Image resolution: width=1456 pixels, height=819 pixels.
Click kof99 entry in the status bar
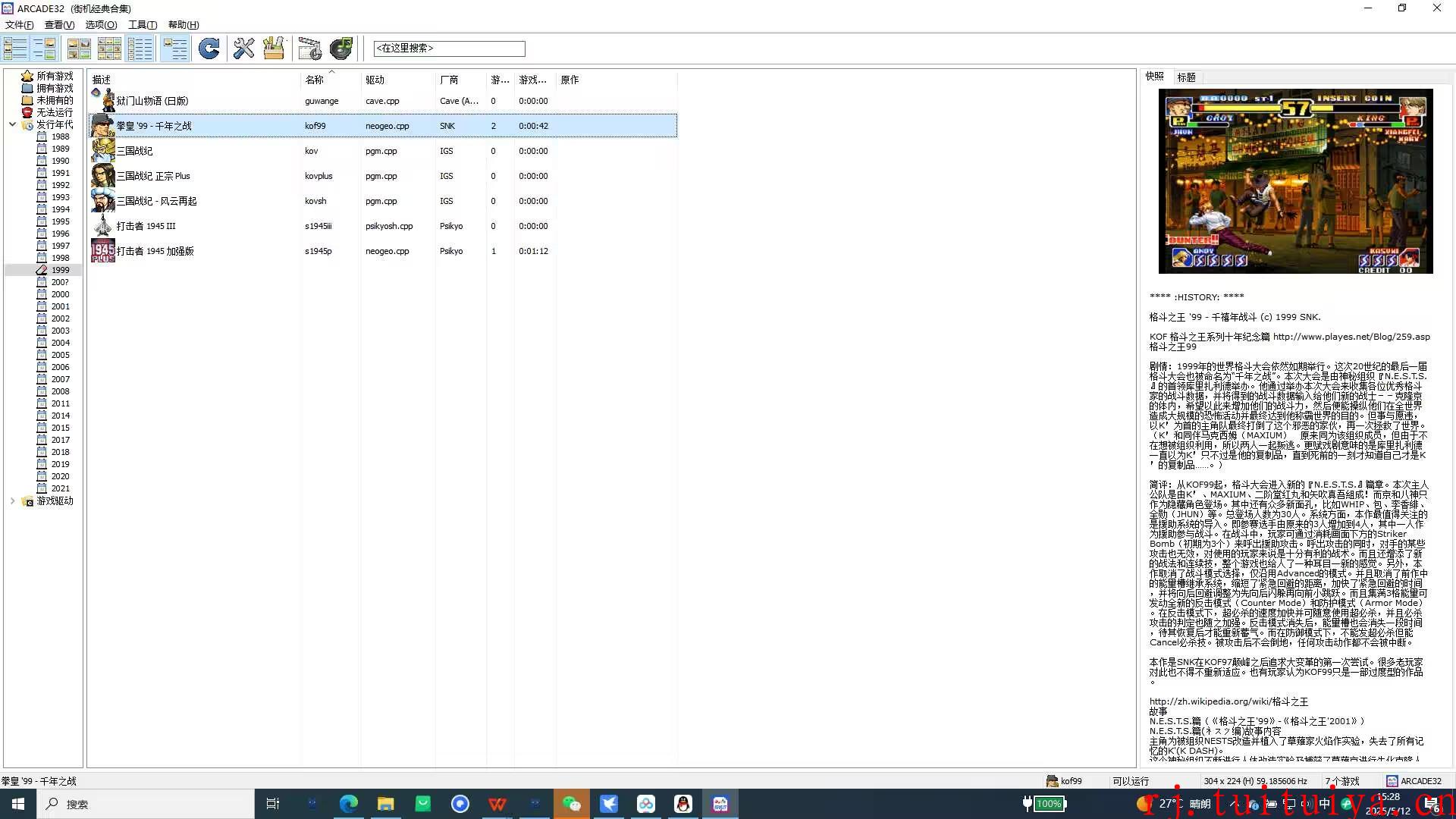(x=1064, y=780)
